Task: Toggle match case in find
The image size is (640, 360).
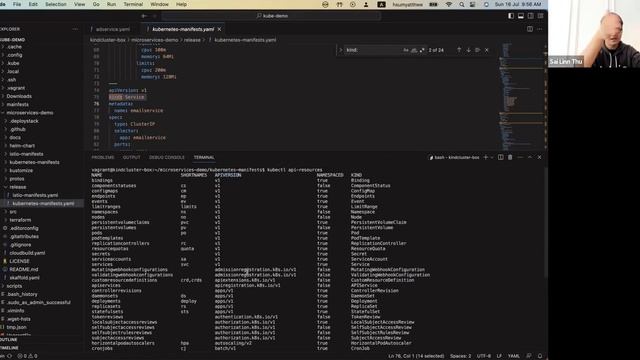Action: click(406, 50)
